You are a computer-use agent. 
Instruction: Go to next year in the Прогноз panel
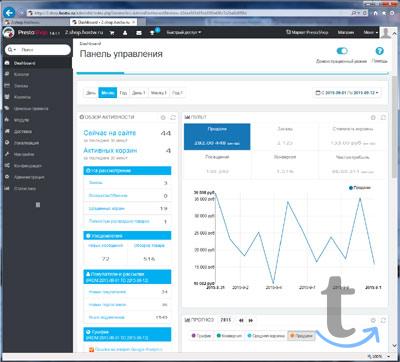coord(251,320)
